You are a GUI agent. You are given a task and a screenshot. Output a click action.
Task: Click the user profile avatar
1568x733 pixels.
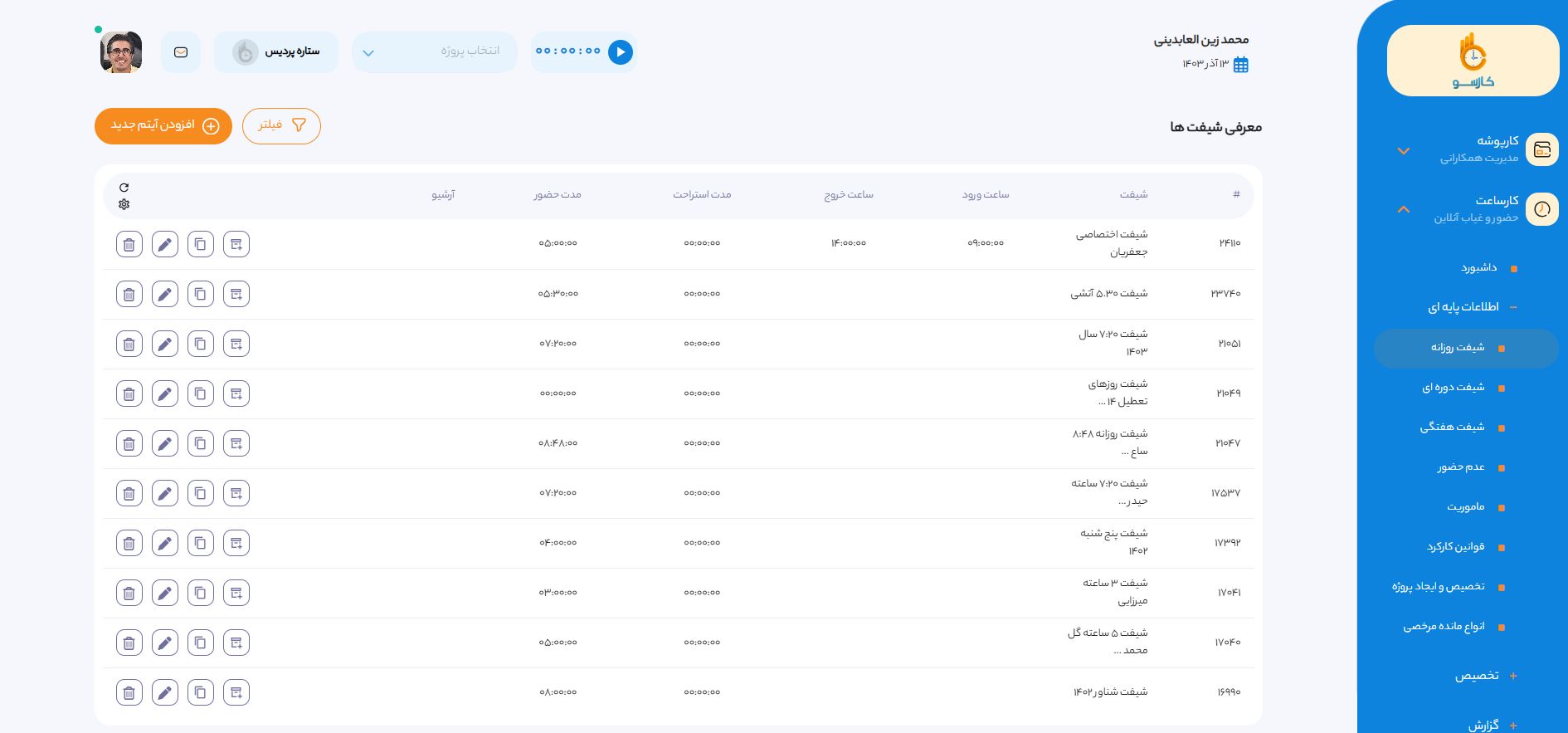[121, 52]
